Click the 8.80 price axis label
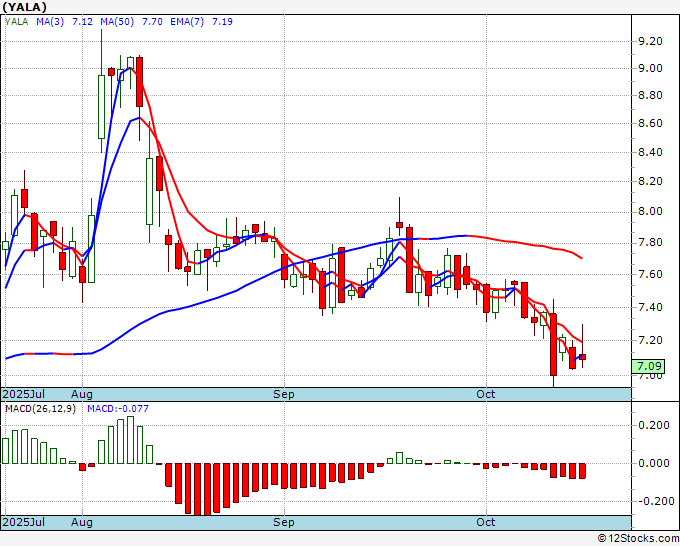 coord(650,95)
